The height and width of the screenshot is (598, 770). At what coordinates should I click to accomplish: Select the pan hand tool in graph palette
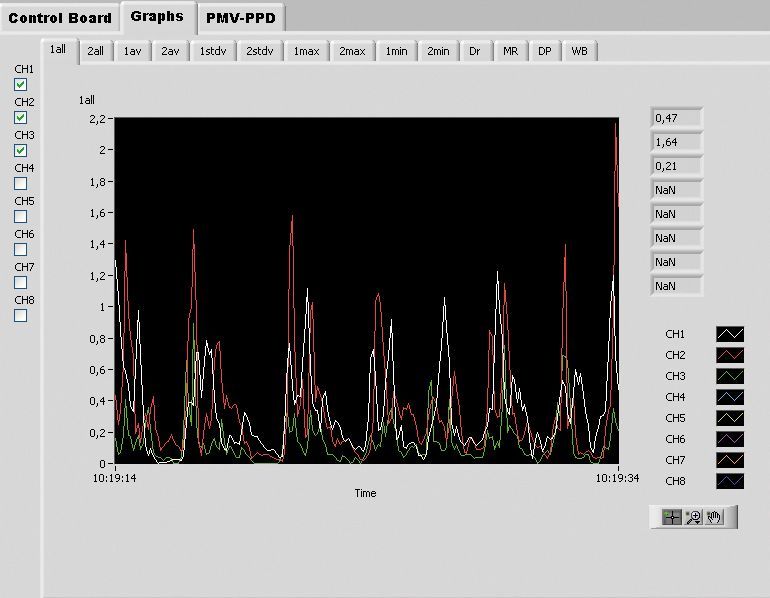[714, 517]
